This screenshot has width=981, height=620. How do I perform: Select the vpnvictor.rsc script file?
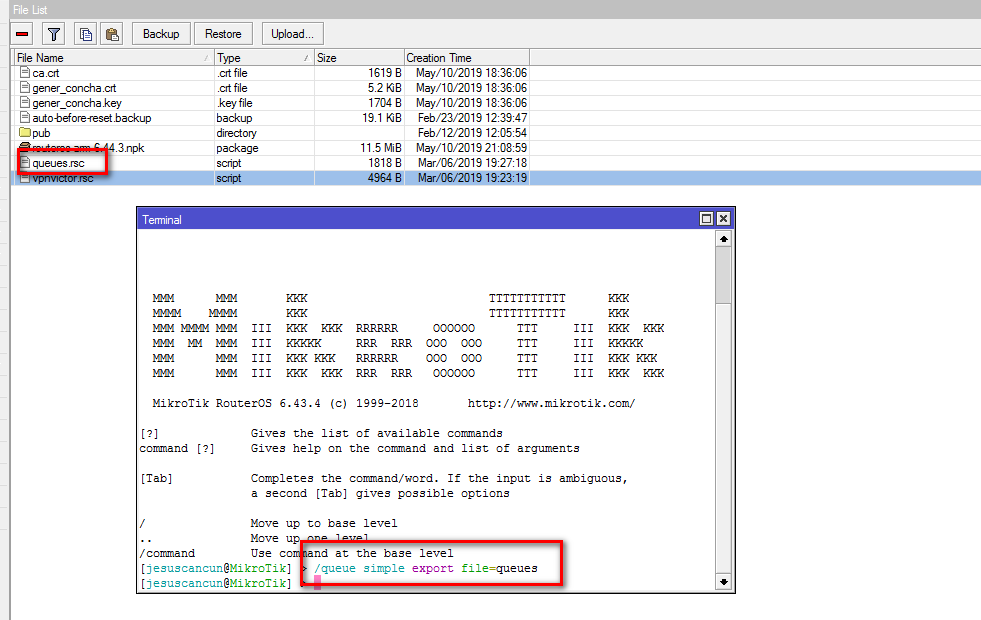click(x=63, y=178)
